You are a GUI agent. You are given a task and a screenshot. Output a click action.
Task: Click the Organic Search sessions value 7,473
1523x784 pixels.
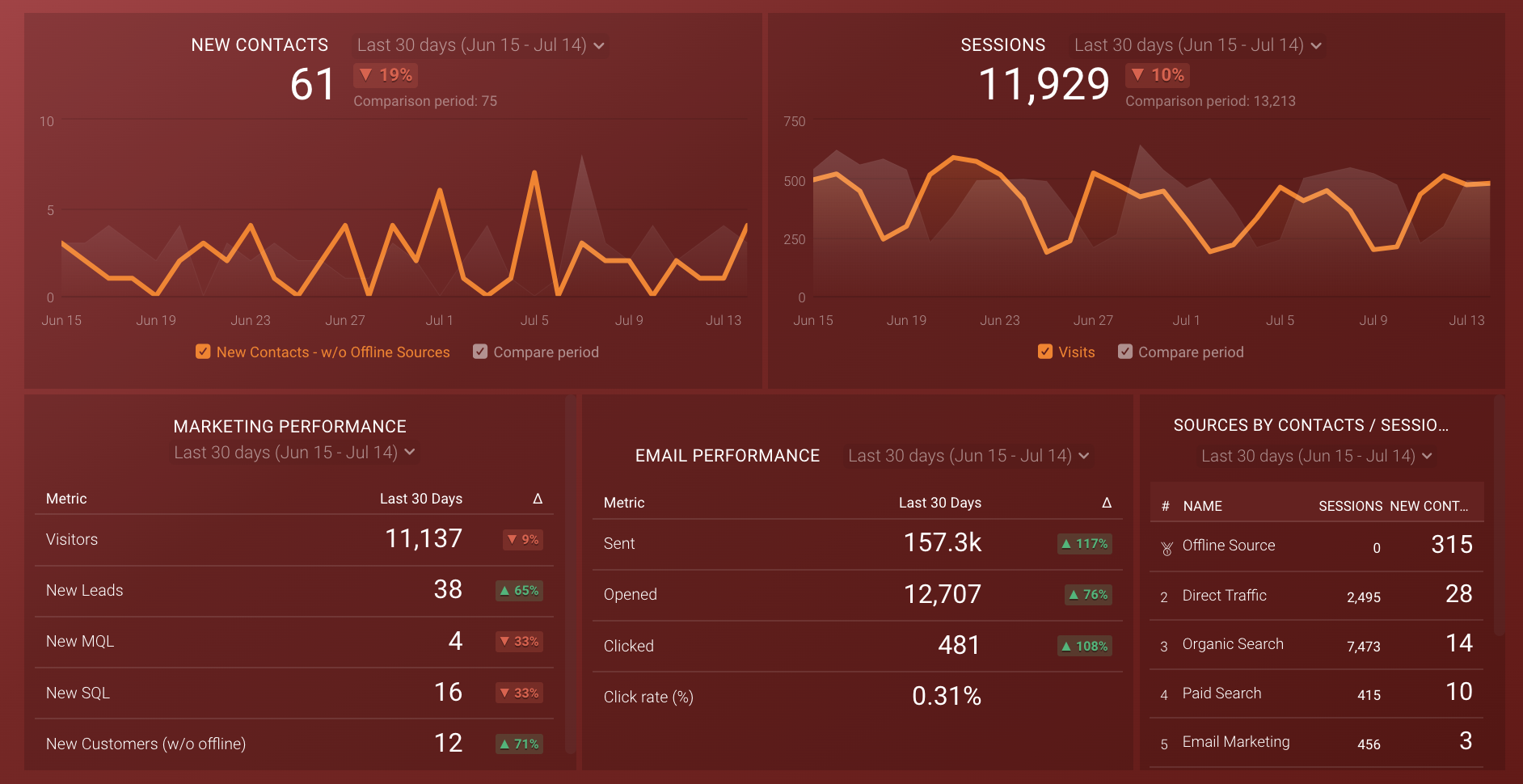(1363, 647)
